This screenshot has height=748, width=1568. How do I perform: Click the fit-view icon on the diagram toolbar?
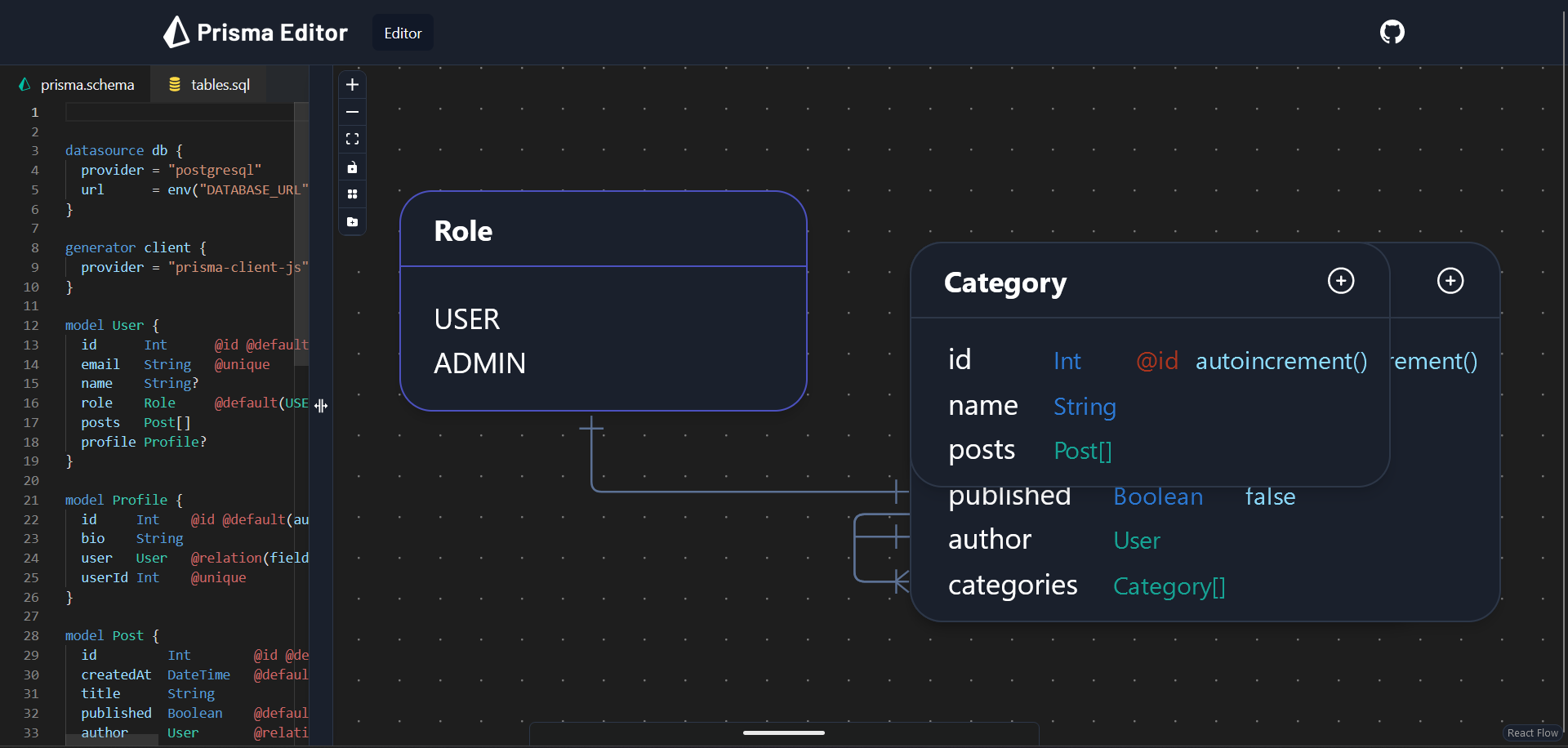tap(352, 139)
